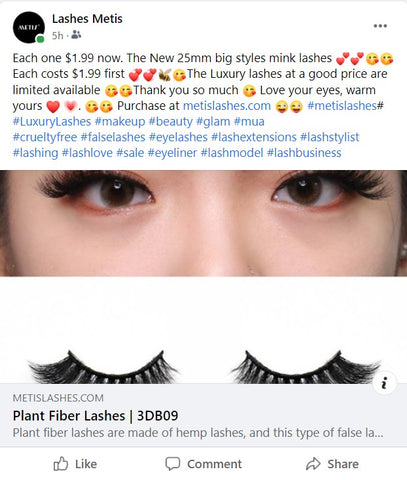Open Plant Fiber Lashes | 3DB09 title
407x480 pixels.
(95, 416)
